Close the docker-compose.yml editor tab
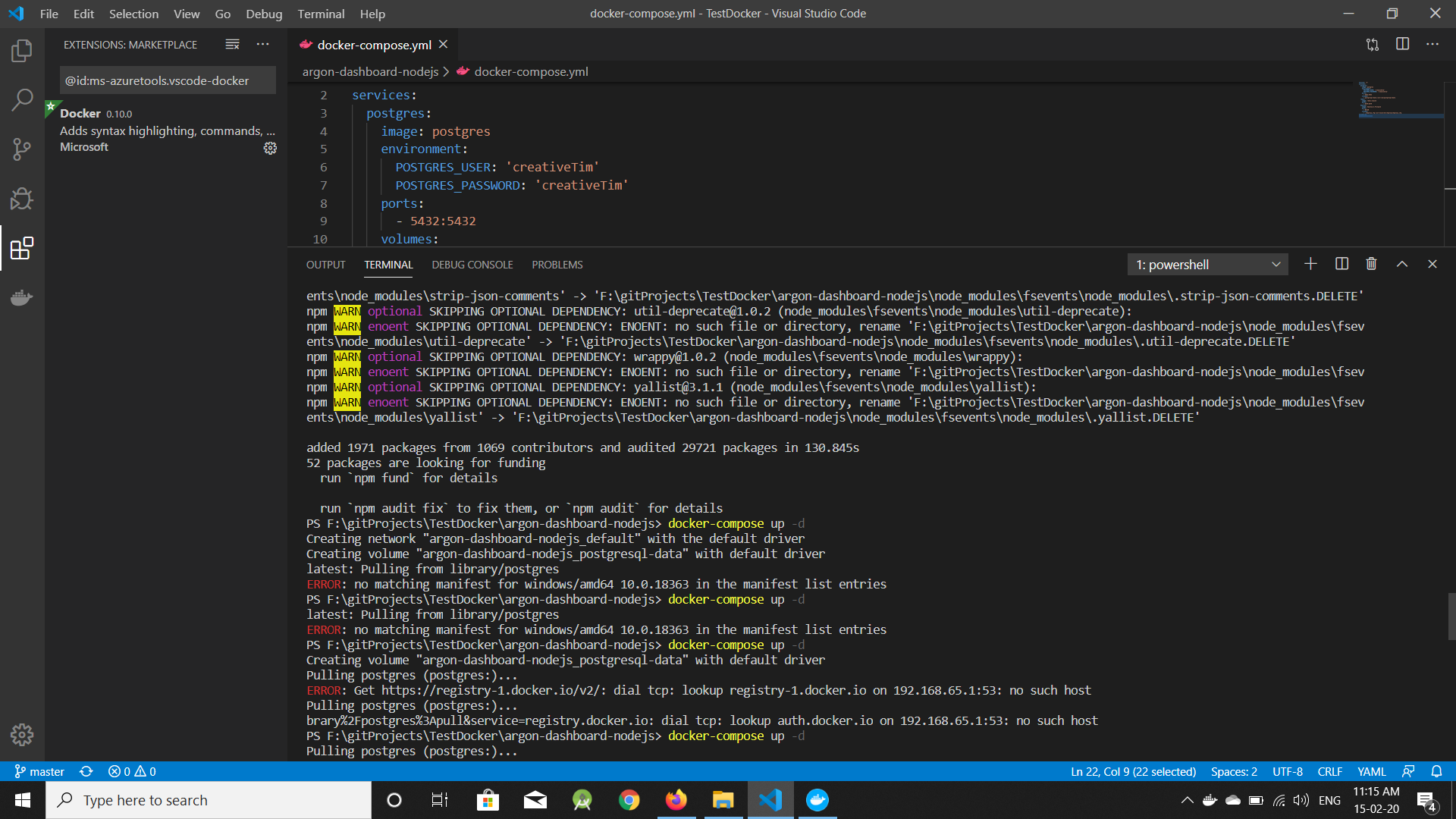This screenshot has width=1456, height=819. 444,45
